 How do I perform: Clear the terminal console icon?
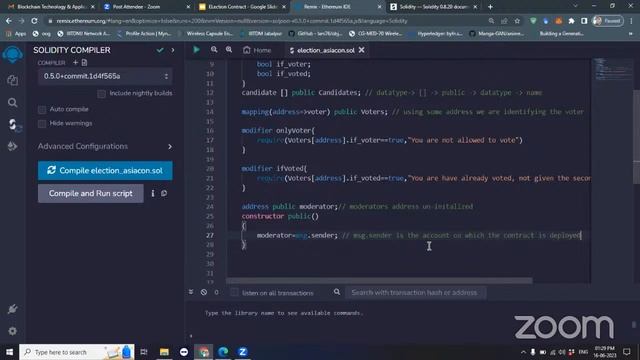point(204,292)
